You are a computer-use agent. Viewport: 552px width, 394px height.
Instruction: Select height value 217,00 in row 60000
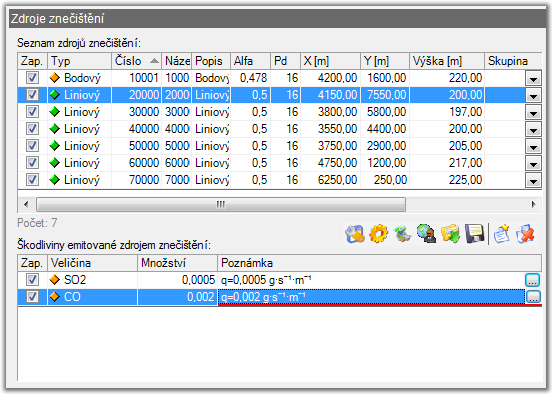pyautogui.click(x=447, y=163)
